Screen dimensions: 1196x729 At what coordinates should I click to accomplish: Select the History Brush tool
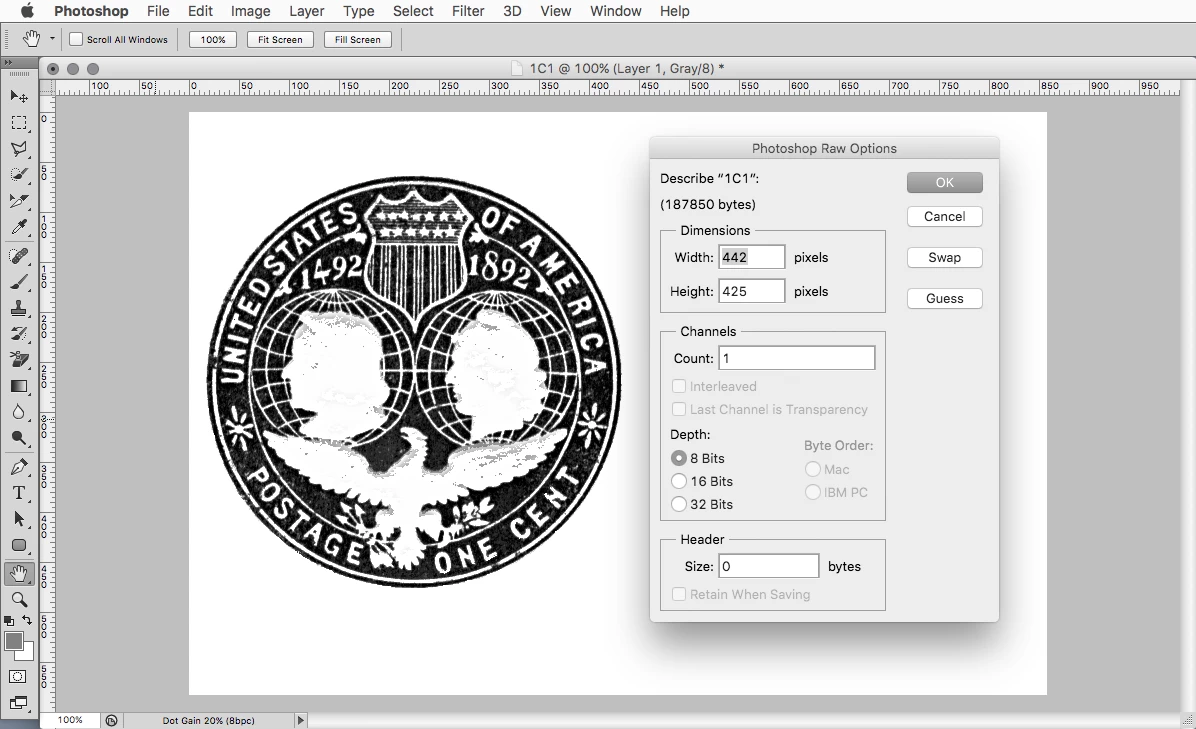(x=19, y=334)
